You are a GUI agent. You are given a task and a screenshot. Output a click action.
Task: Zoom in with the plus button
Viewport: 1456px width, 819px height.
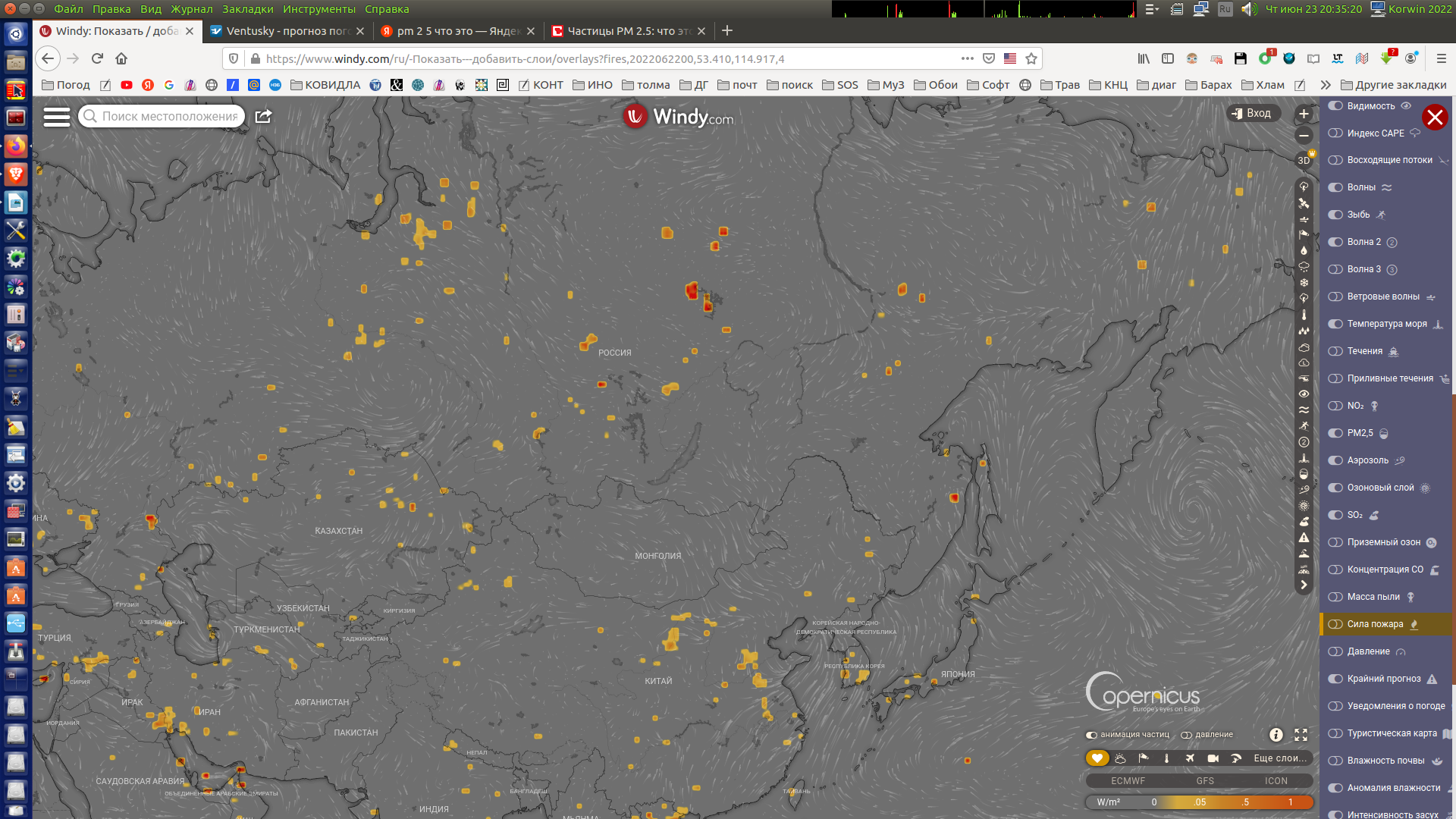[1304, 115]
